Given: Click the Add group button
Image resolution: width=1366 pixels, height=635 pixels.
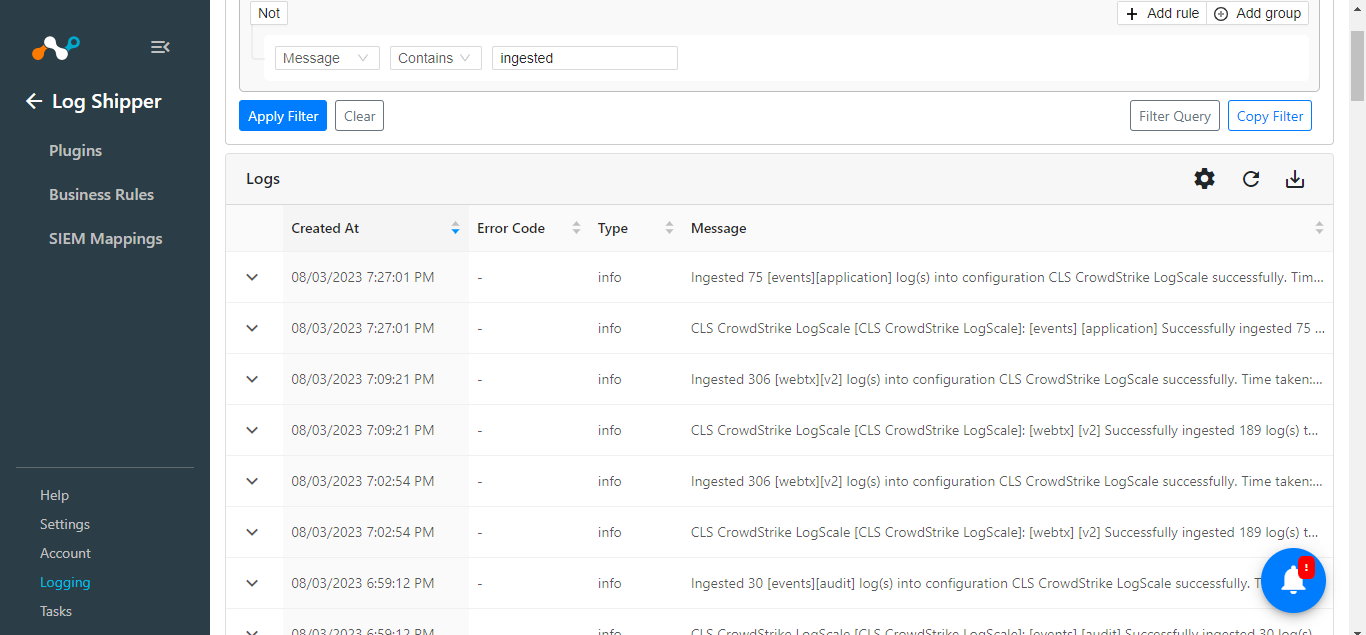Looking at the screenshot, I should tap(1258, 13).
